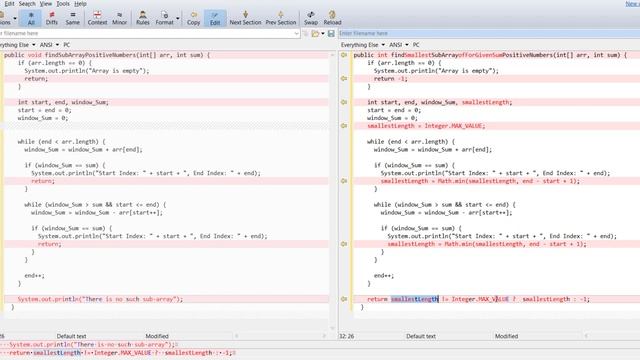The image size is (640, 360).
Task: Click left pane horizontal scrollbar right arrow
Action: coord(324,336)
